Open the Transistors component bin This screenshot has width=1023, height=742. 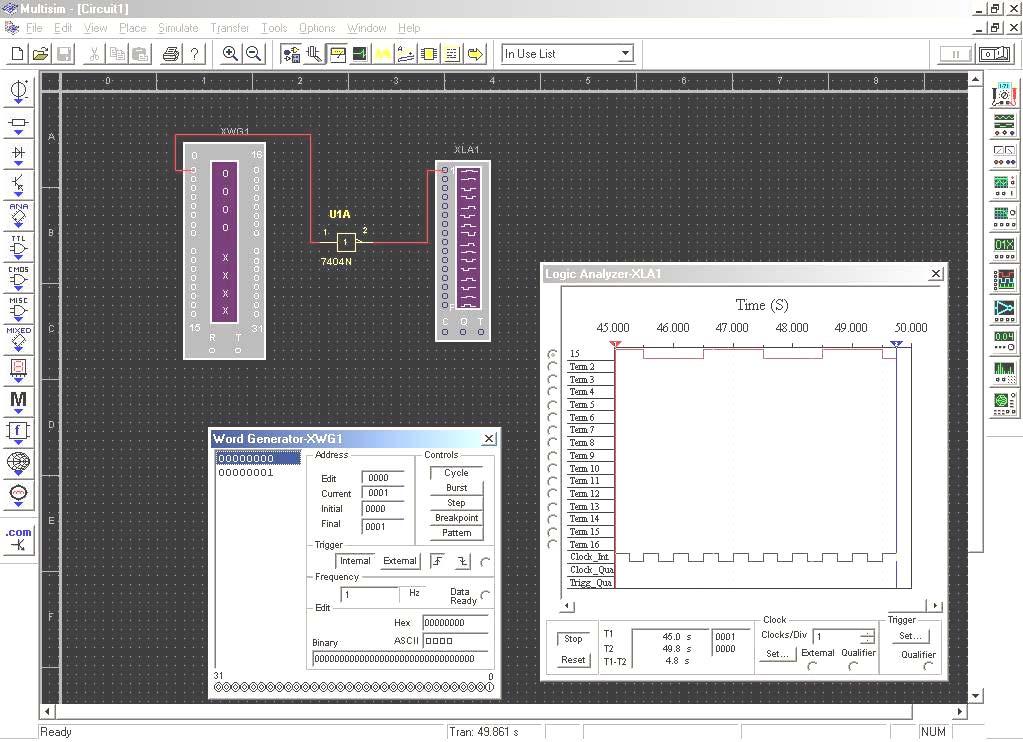18,185
